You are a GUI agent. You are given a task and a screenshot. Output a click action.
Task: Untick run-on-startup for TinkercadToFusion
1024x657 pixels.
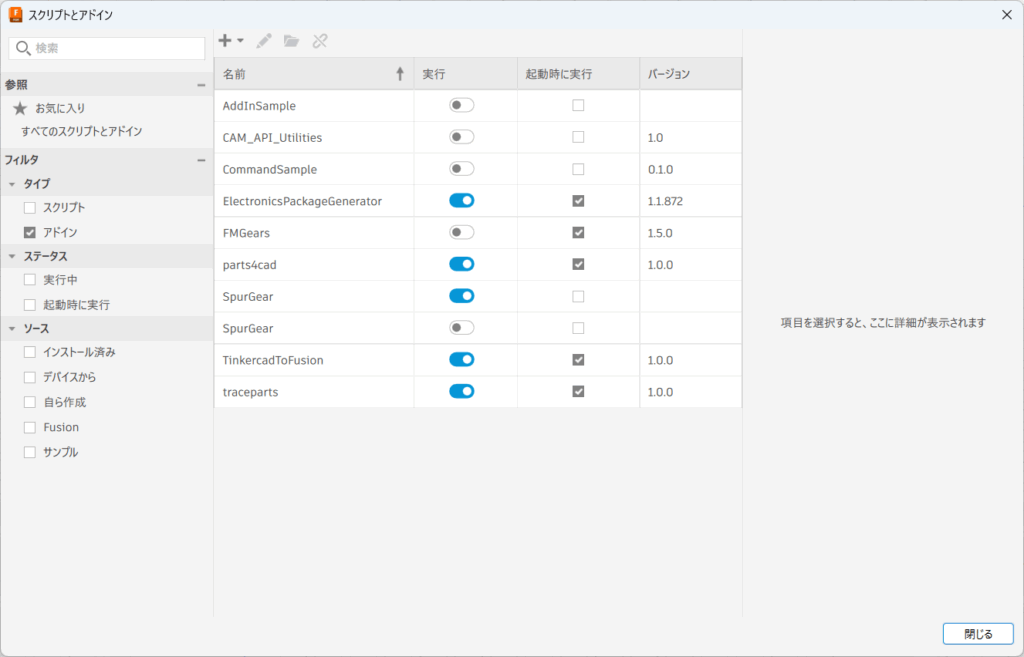[578, 360]
